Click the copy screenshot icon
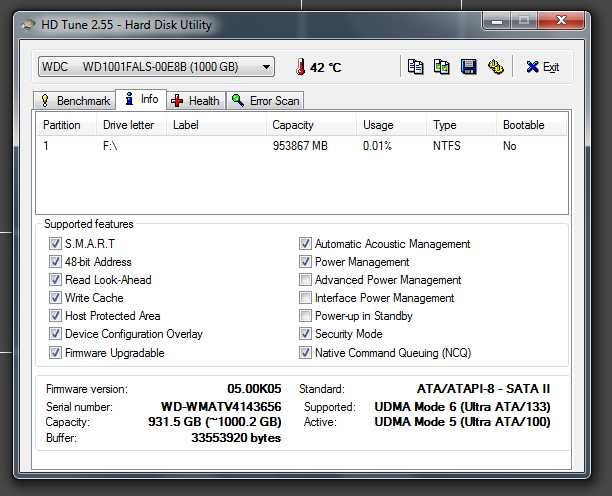612x496 pixels. coord(442,67)
